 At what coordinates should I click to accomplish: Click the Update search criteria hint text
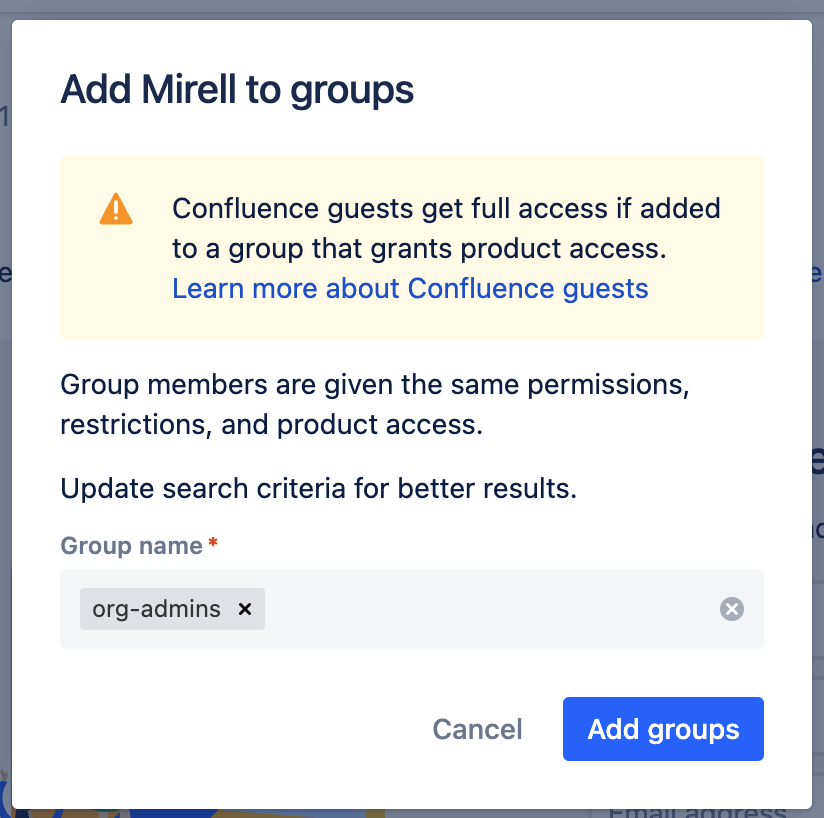(318, 488)
